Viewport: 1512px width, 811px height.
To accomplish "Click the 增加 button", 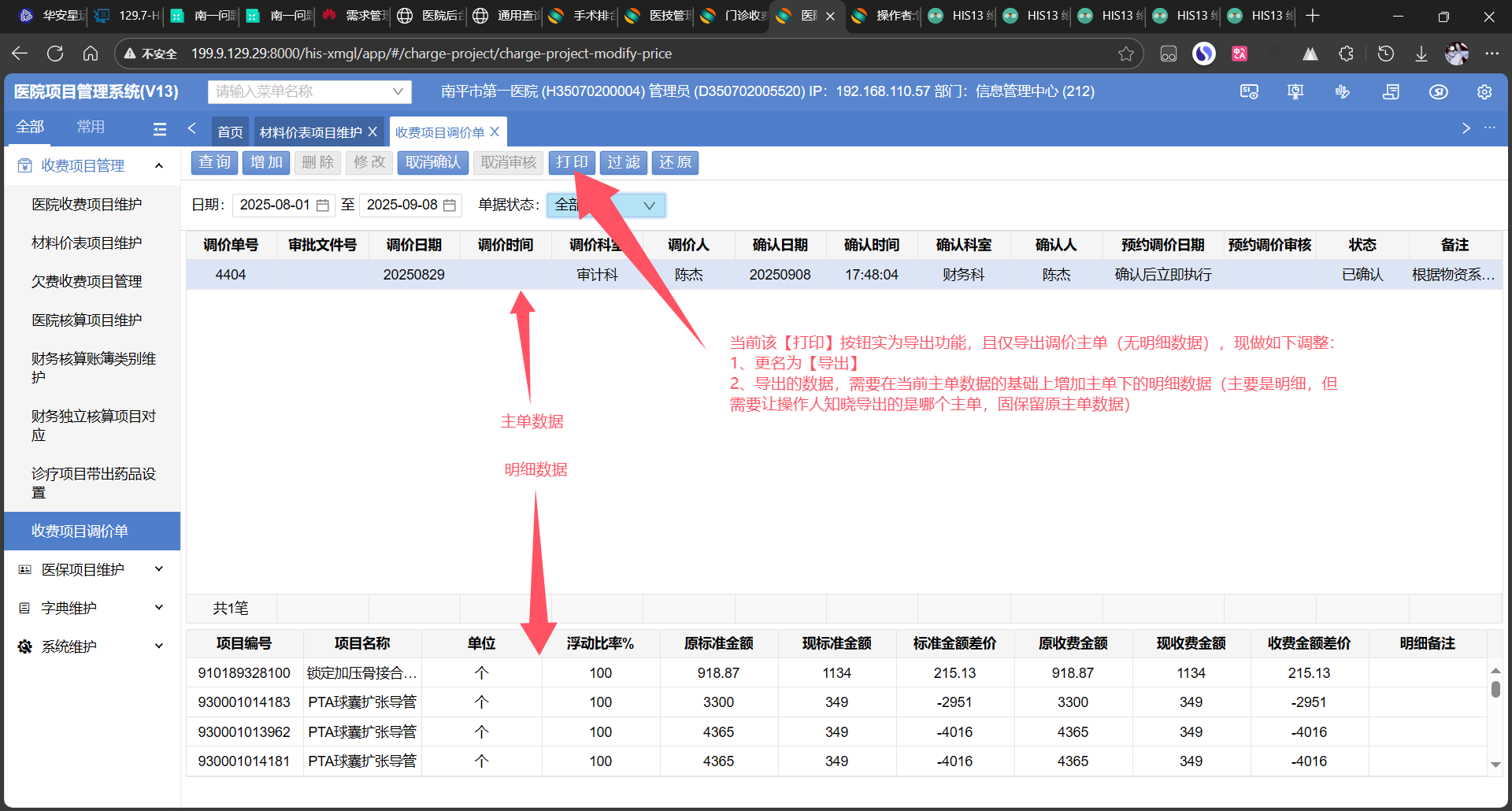I will (x=266, y=163).
